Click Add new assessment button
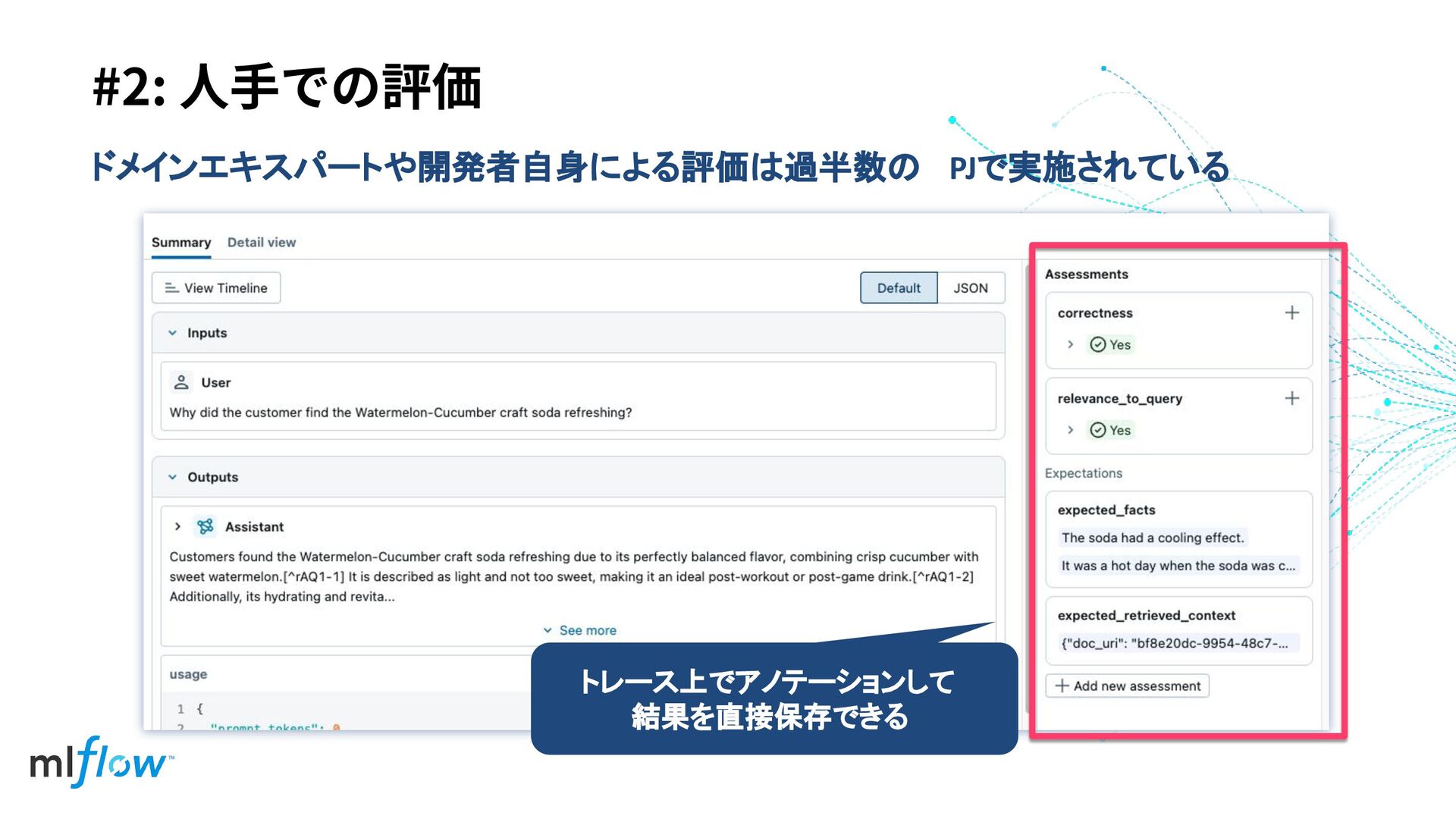This screenshot has height=819, width=1456. tap(1127, 686)
